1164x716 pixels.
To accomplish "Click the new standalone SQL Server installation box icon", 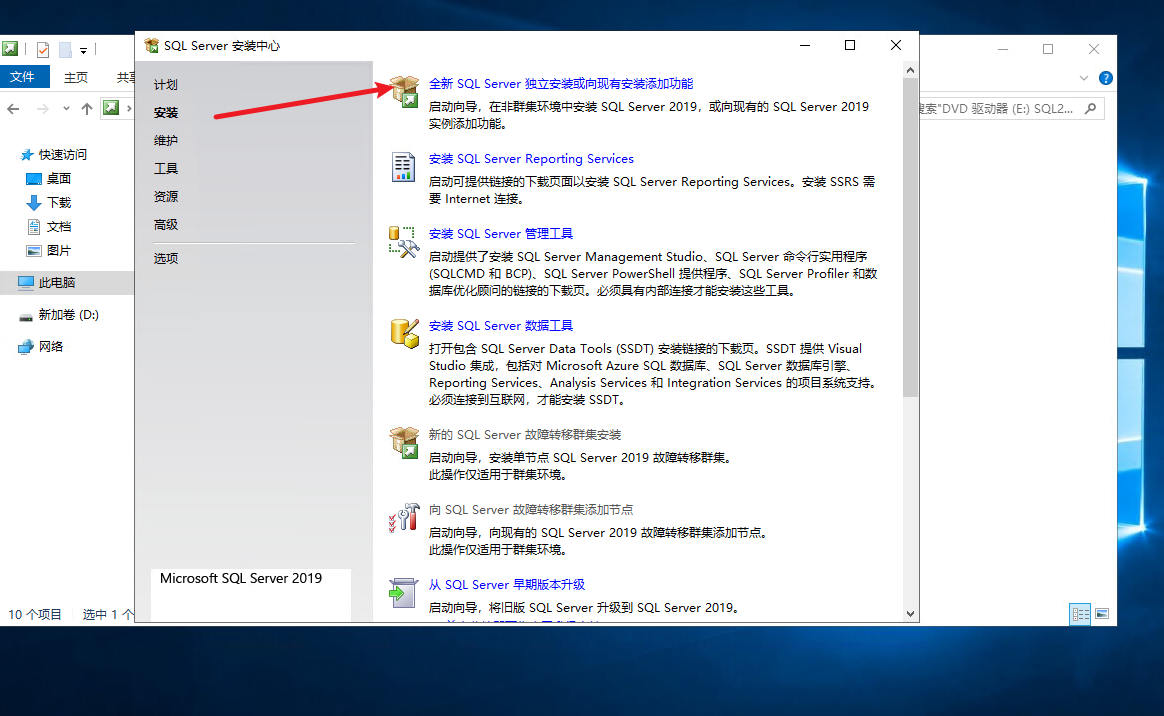I will click(x=404, y=91).
